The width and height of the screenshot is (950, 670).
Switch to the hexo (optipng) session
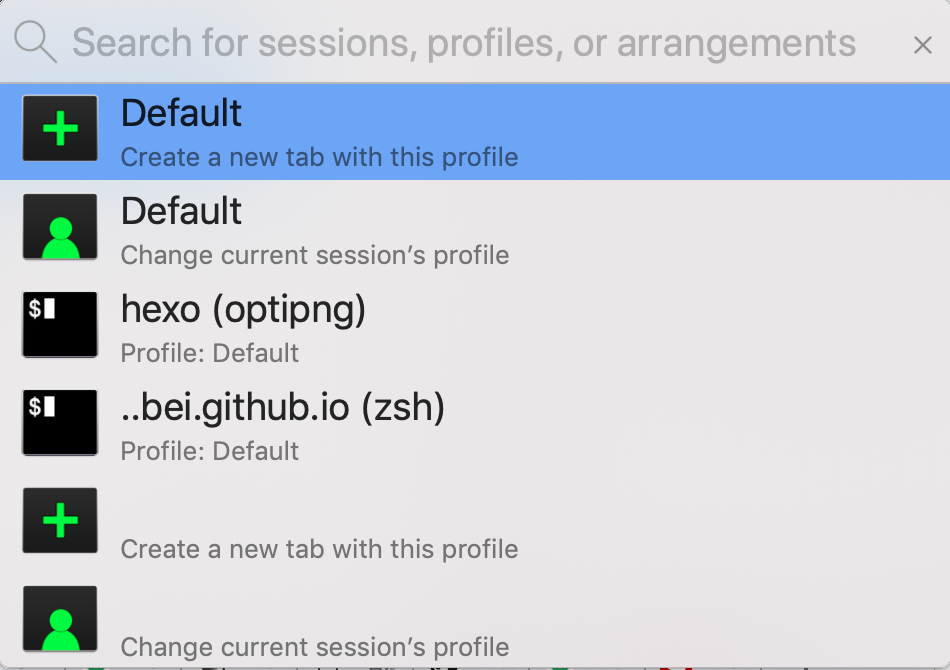click(x=475, y=328)
